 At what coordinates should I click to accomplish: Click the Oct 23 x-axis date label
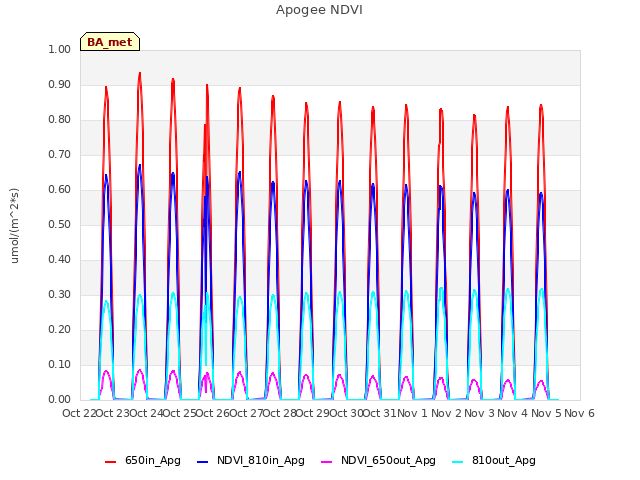[x=113, y=413]
